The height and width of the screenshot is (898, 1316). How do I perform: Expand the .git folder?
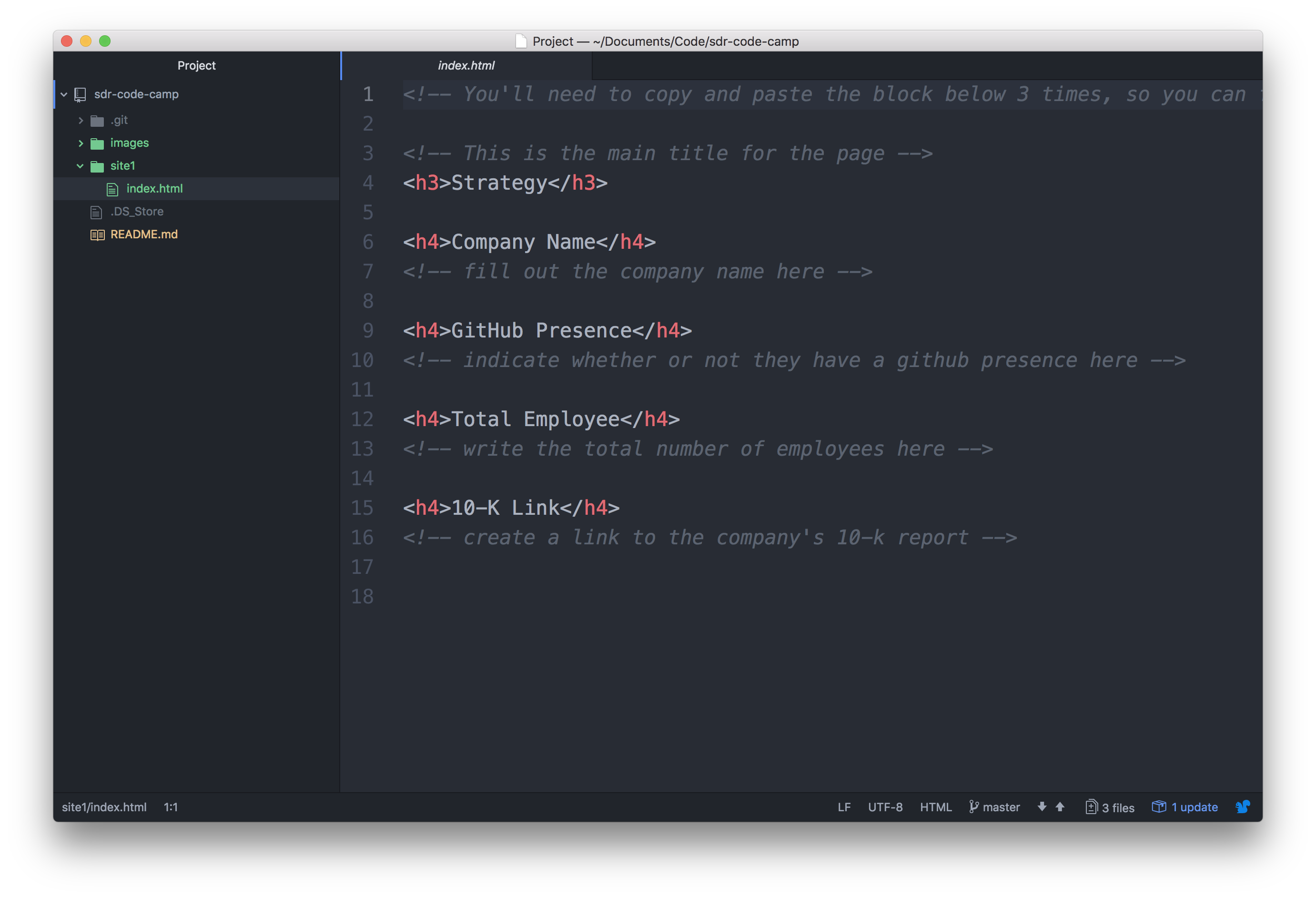pos(81,120)
